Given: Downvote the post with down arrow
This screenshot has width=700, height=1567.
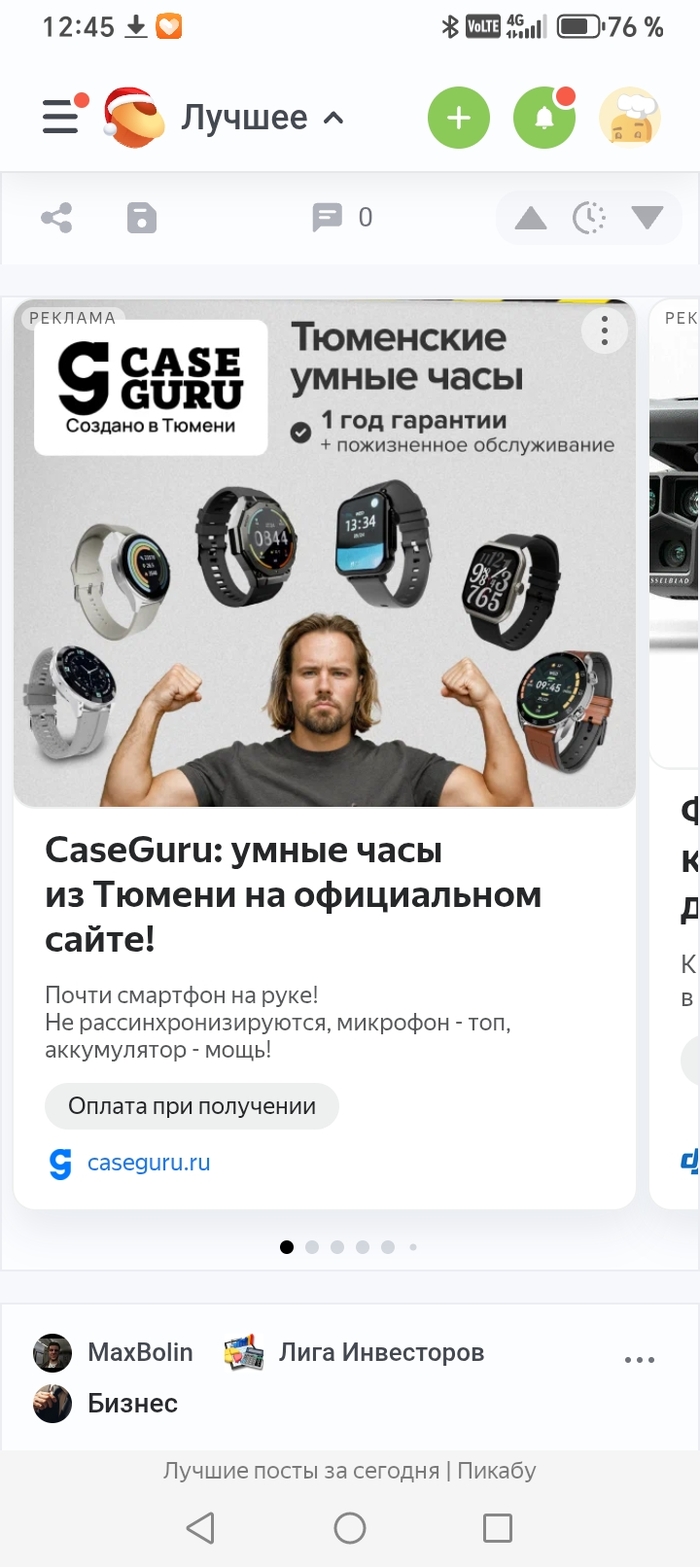Looking at the screenshot, I should [648, 217].
